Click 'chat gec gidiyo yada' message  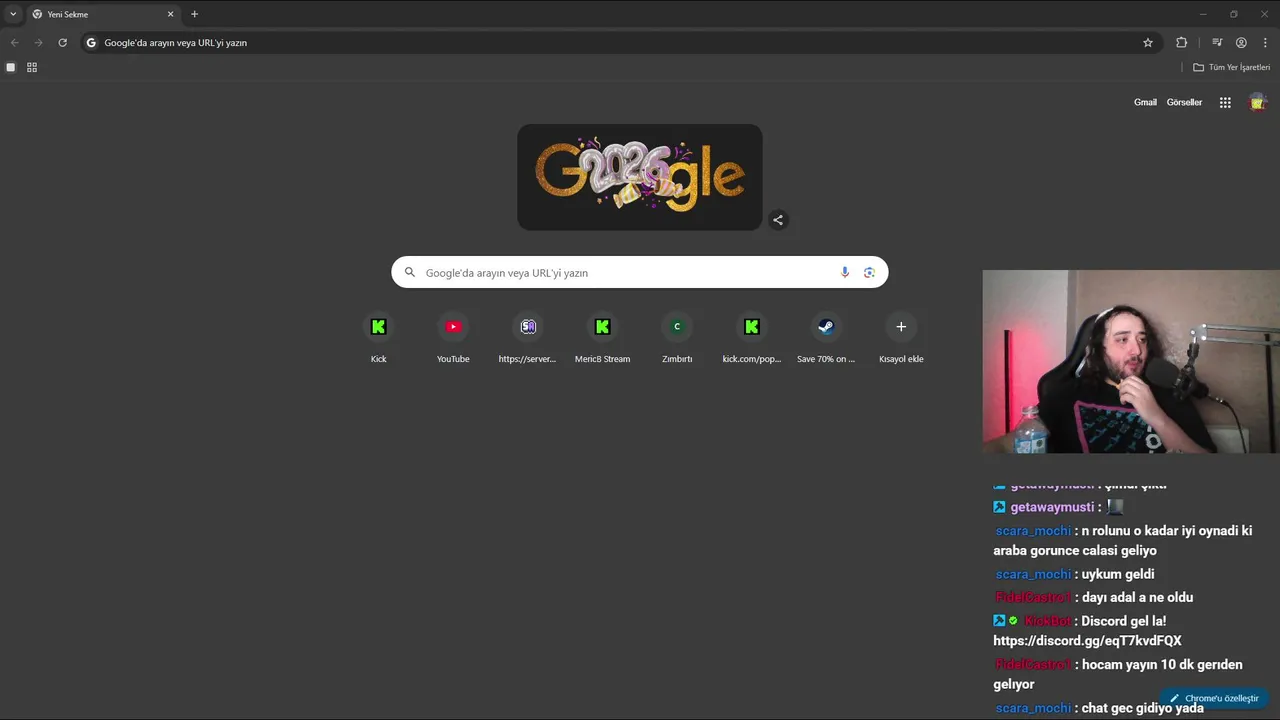pyautogui.click(x=1142, y=708)
